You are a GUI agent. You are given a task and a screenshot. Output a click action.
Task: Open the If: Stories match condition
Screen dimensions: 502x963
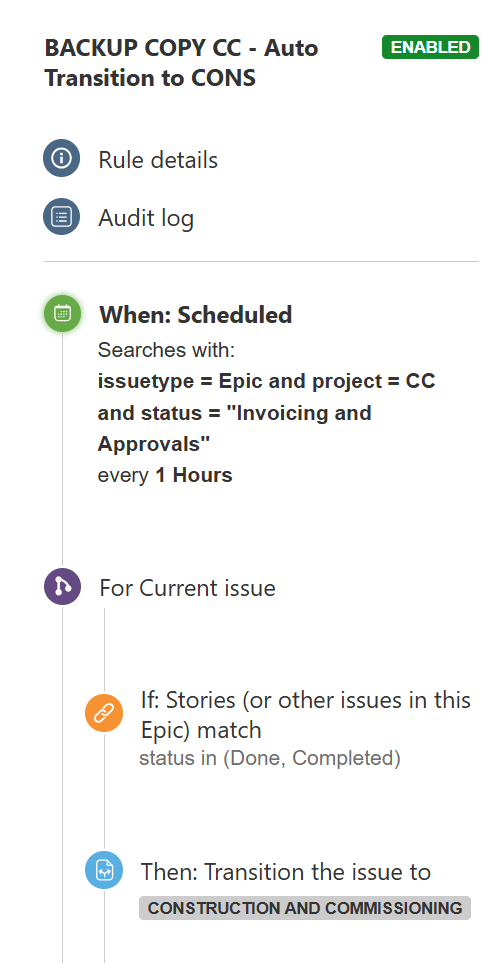[305, 715]
